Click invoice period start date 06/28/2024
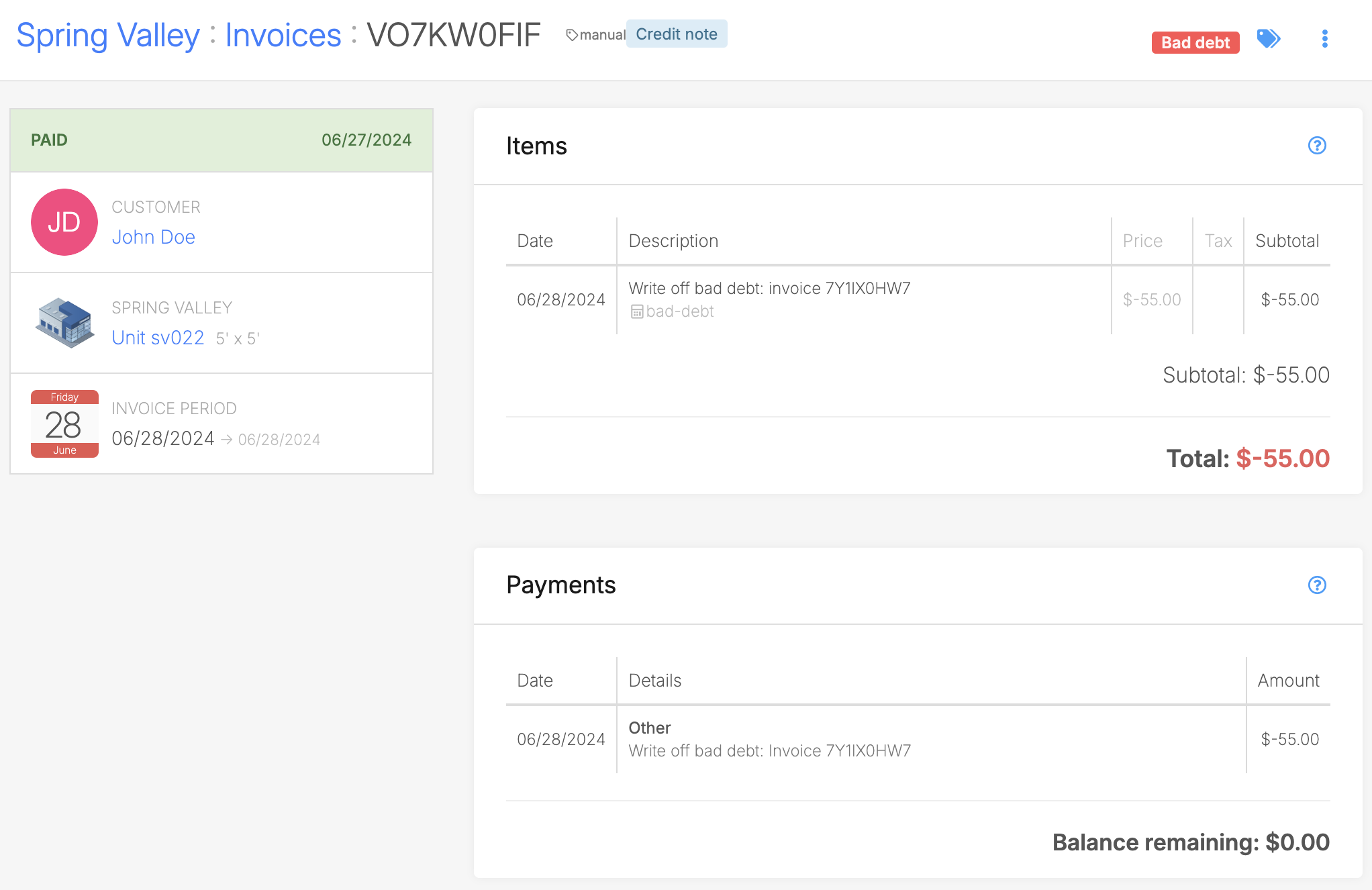The height and width of the screenshot is (890, 1372). (x=163, y=438)
